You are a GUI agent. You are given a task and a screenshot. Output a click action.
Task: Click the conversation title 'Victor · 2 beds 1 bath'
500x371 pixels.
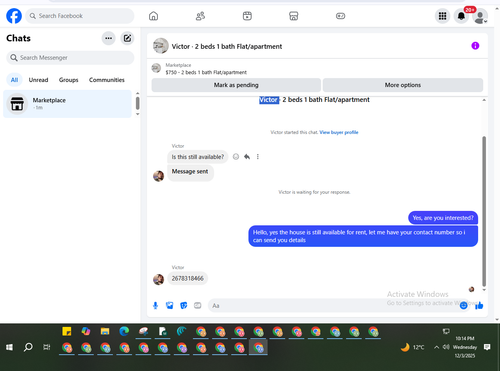coord(227,46)
